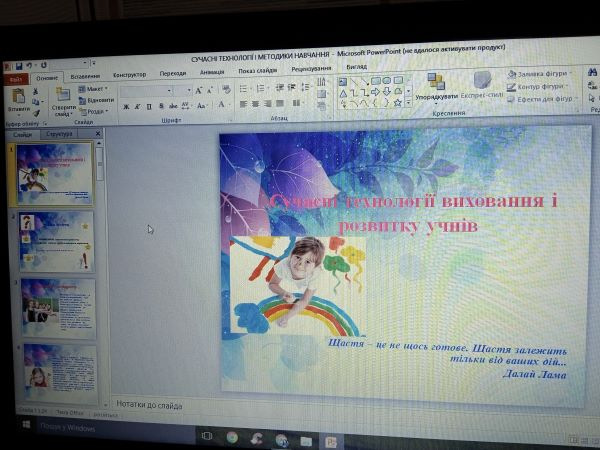Click the Paste (Вставити) clipboard icon
This screenshot has width=600, height=450.
tap(18, 96)
